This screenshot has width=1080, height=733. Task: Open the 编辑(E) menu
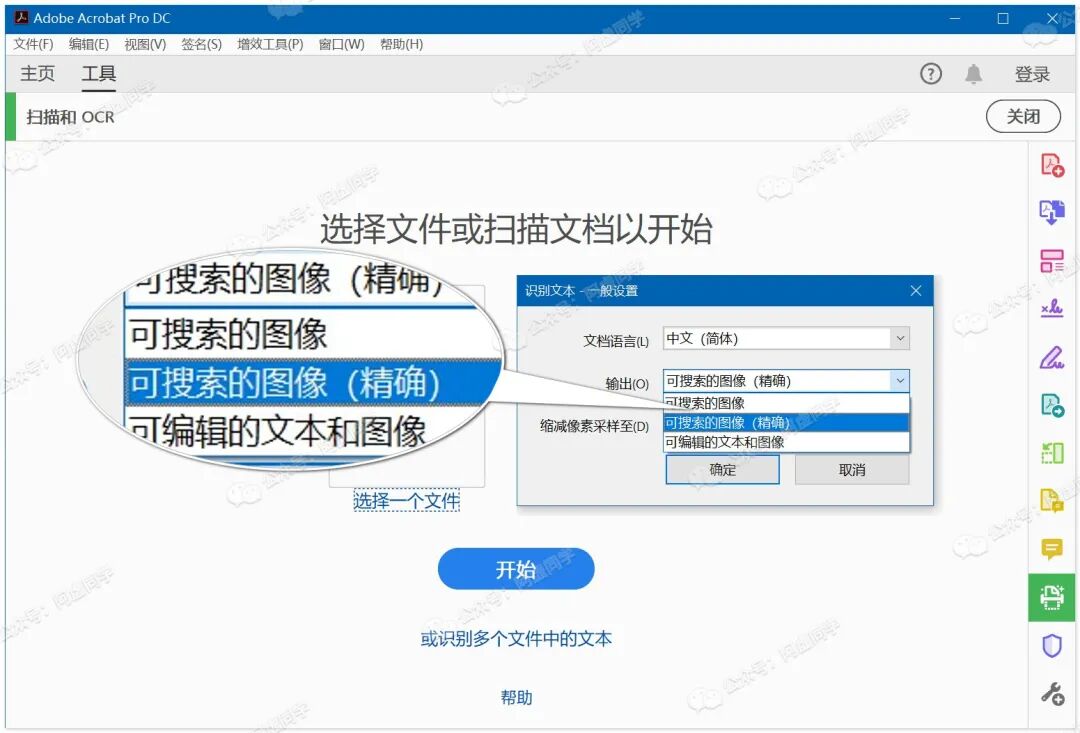(89, 44)
